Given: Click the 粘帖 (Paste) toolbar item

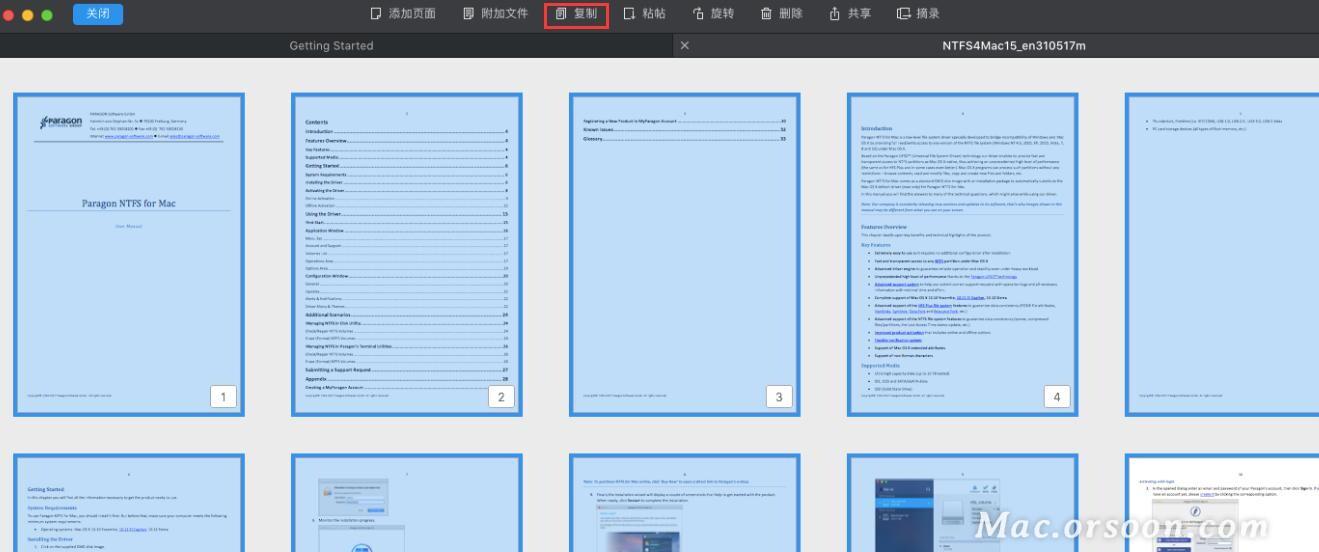Looking at the screenshot, I should point(644,14).
